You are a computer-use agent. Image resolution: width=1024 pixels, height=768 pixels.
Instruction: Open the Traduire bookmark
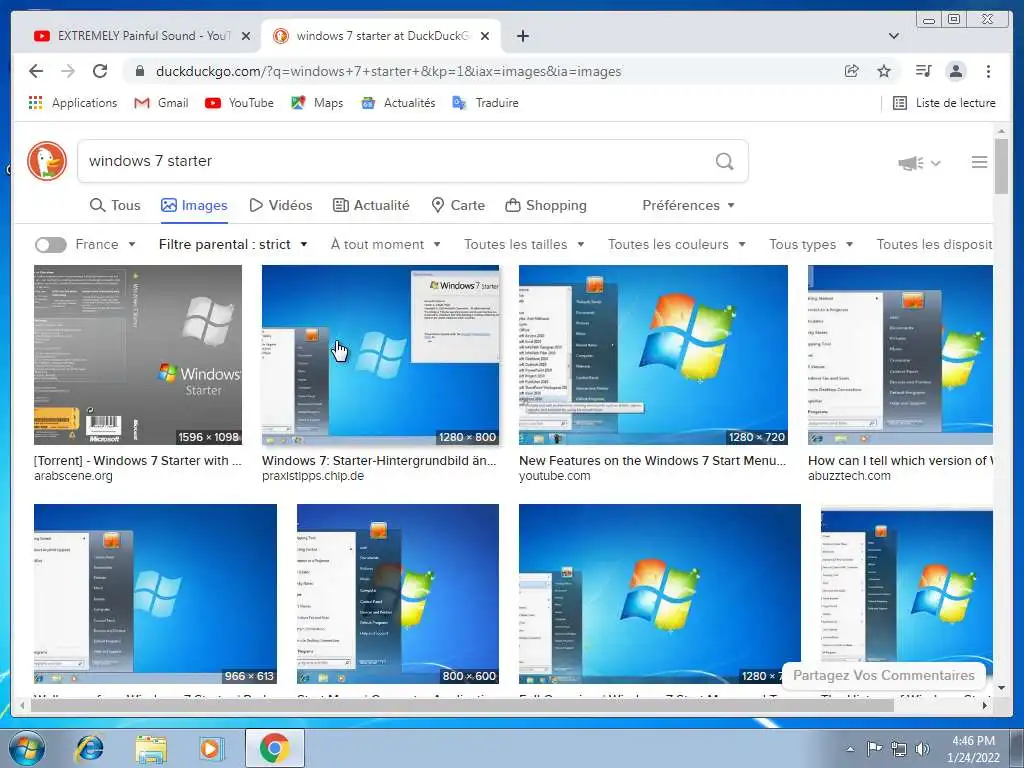point(485,103)
